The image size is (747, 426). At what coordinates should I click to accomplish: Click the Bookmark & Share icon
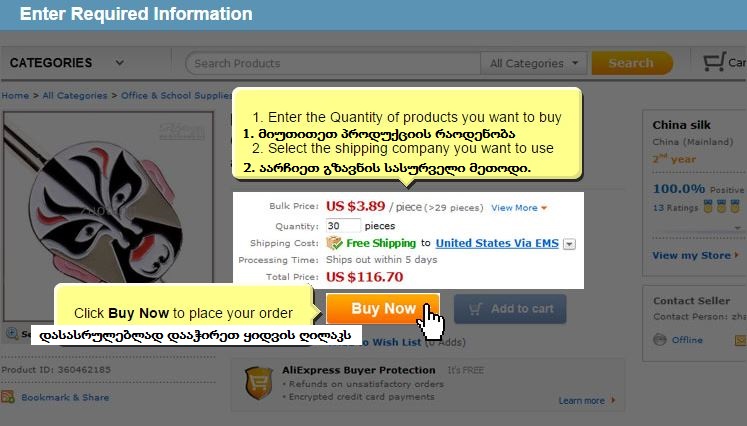8,397
